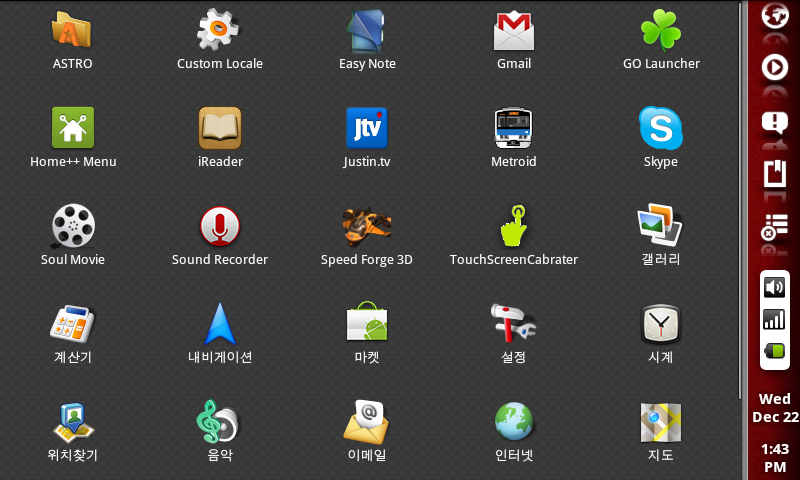Open the 음악 music app

[217, 421]
